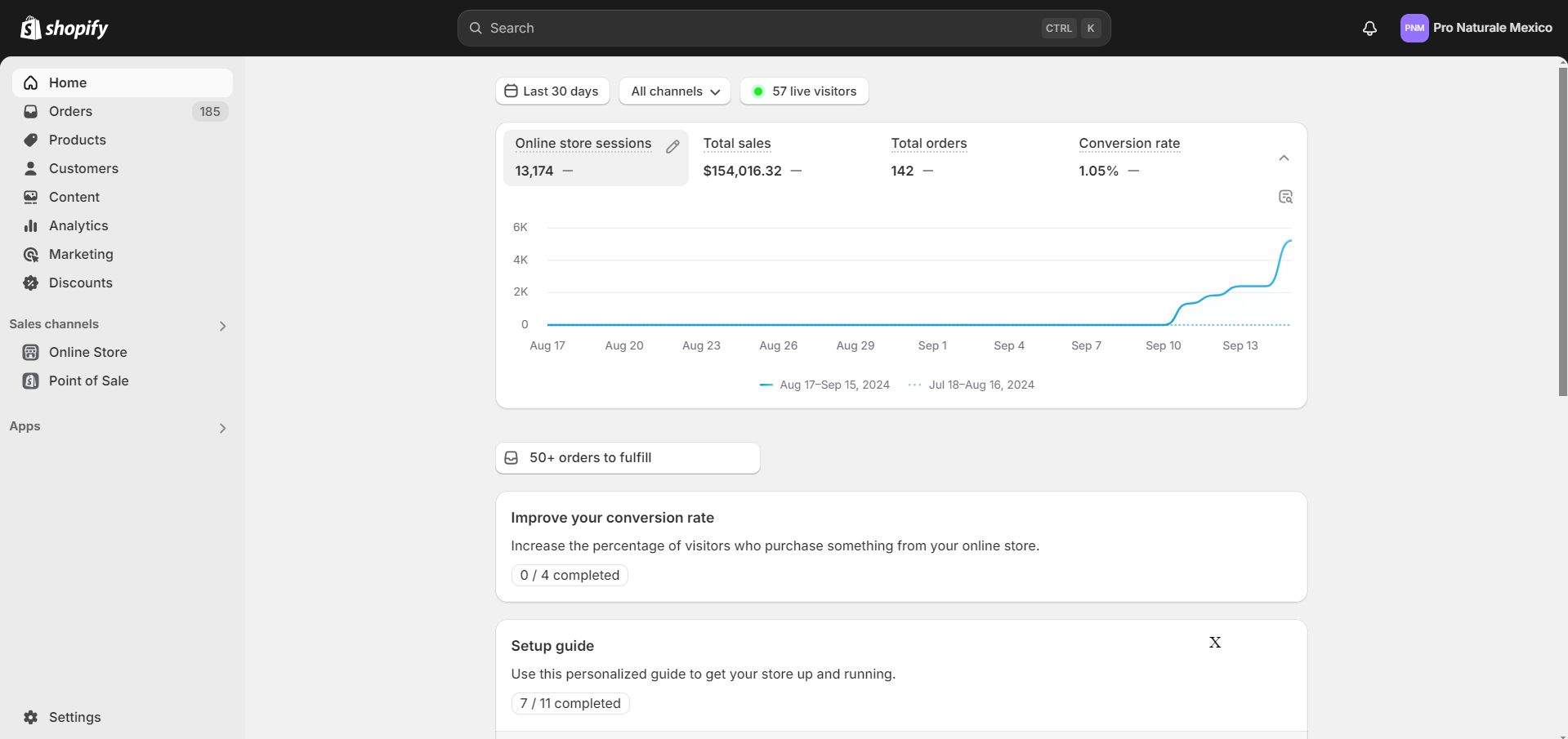1568x739 pixels.
Task: Open Settings gear in sidebar
Action: click(x=31, y=717)
